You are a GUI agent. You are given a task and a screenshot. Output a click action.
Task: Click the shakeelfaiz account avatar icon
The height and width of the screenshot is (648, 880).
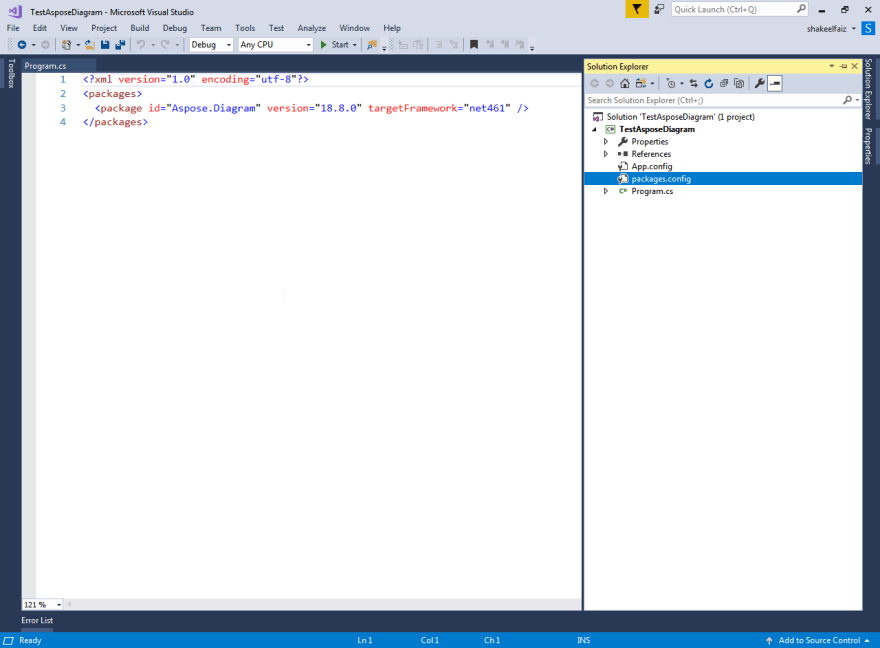(868, 28)
